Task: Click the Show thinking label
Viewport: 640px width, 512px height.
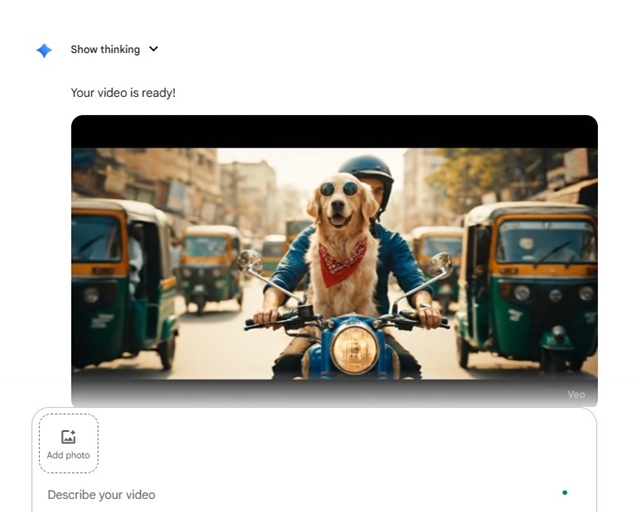Action: (x=106, y=49)
